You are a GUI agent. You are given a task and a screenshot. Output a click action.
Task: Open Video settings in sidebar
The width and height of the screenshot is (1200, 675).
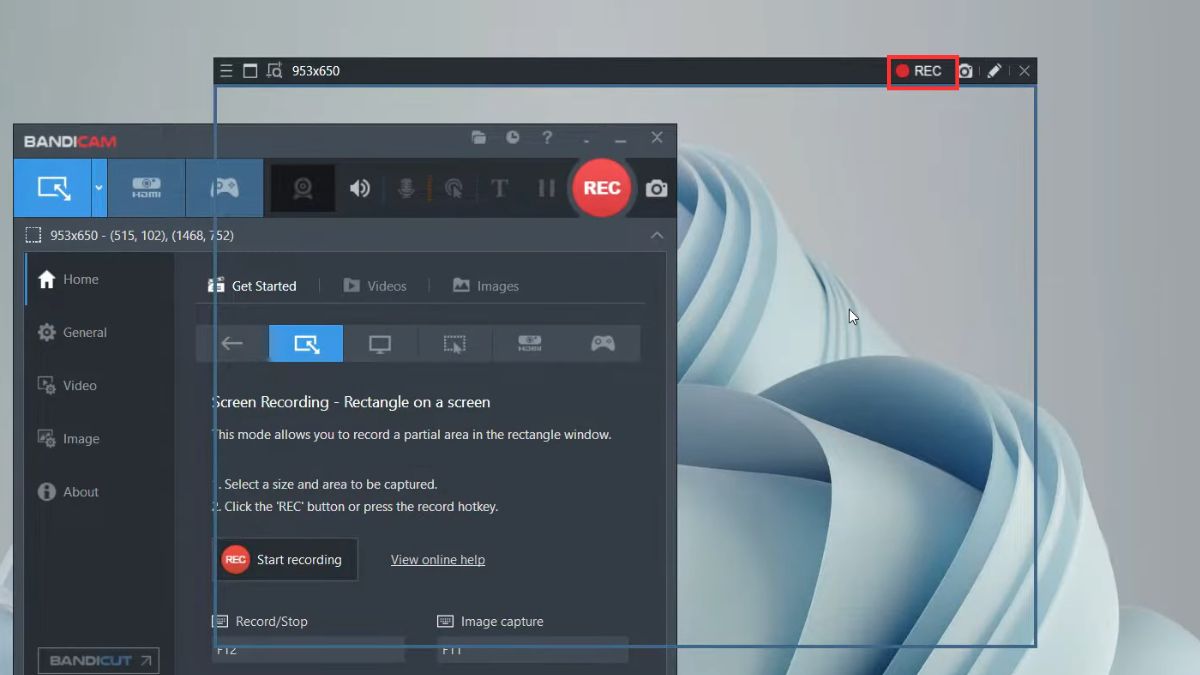pos(99,386)
